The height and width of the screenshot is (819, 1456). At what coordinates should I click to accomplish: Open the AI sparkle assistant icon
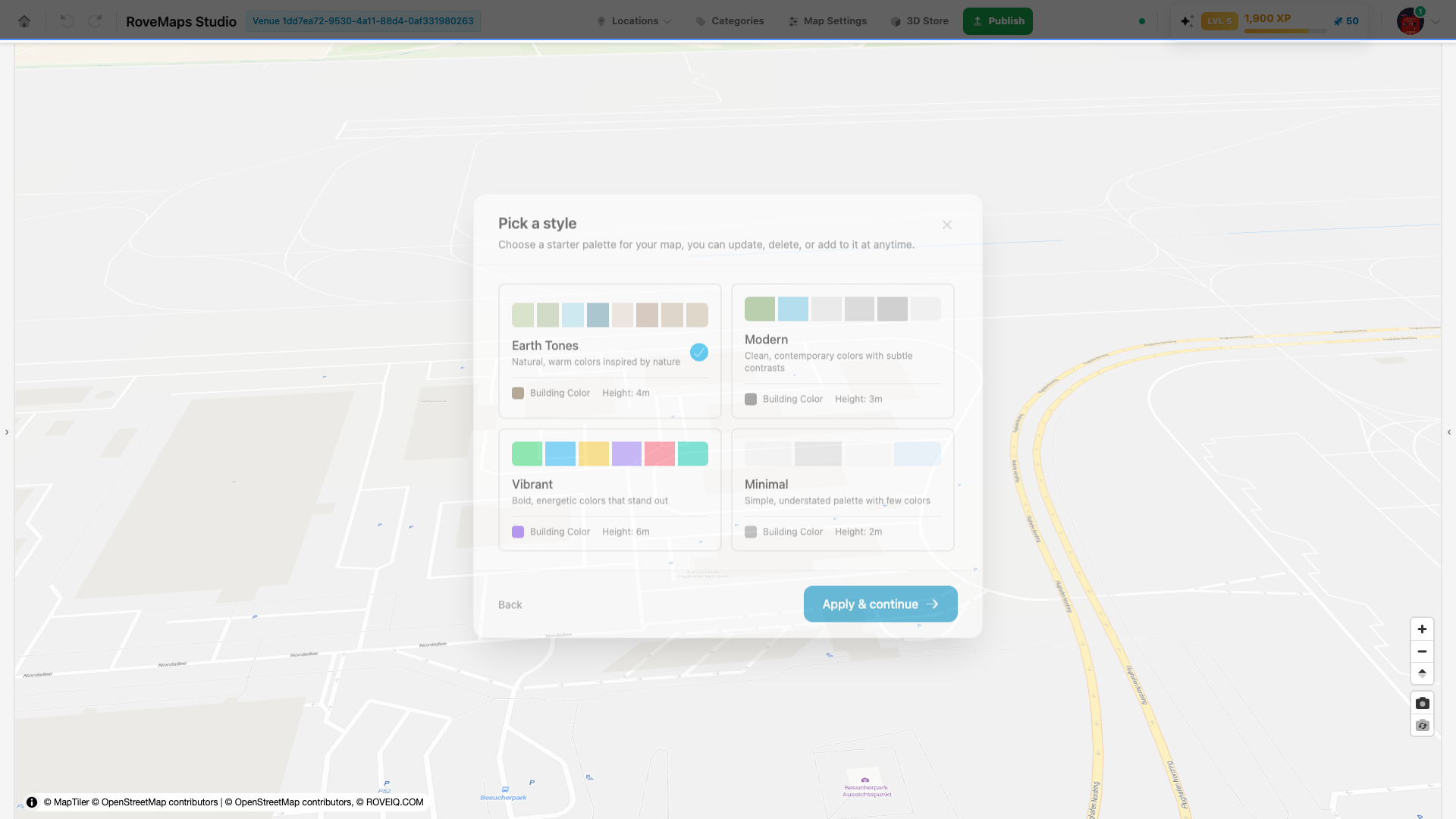pyautogui.click(x=1187, y=21)
